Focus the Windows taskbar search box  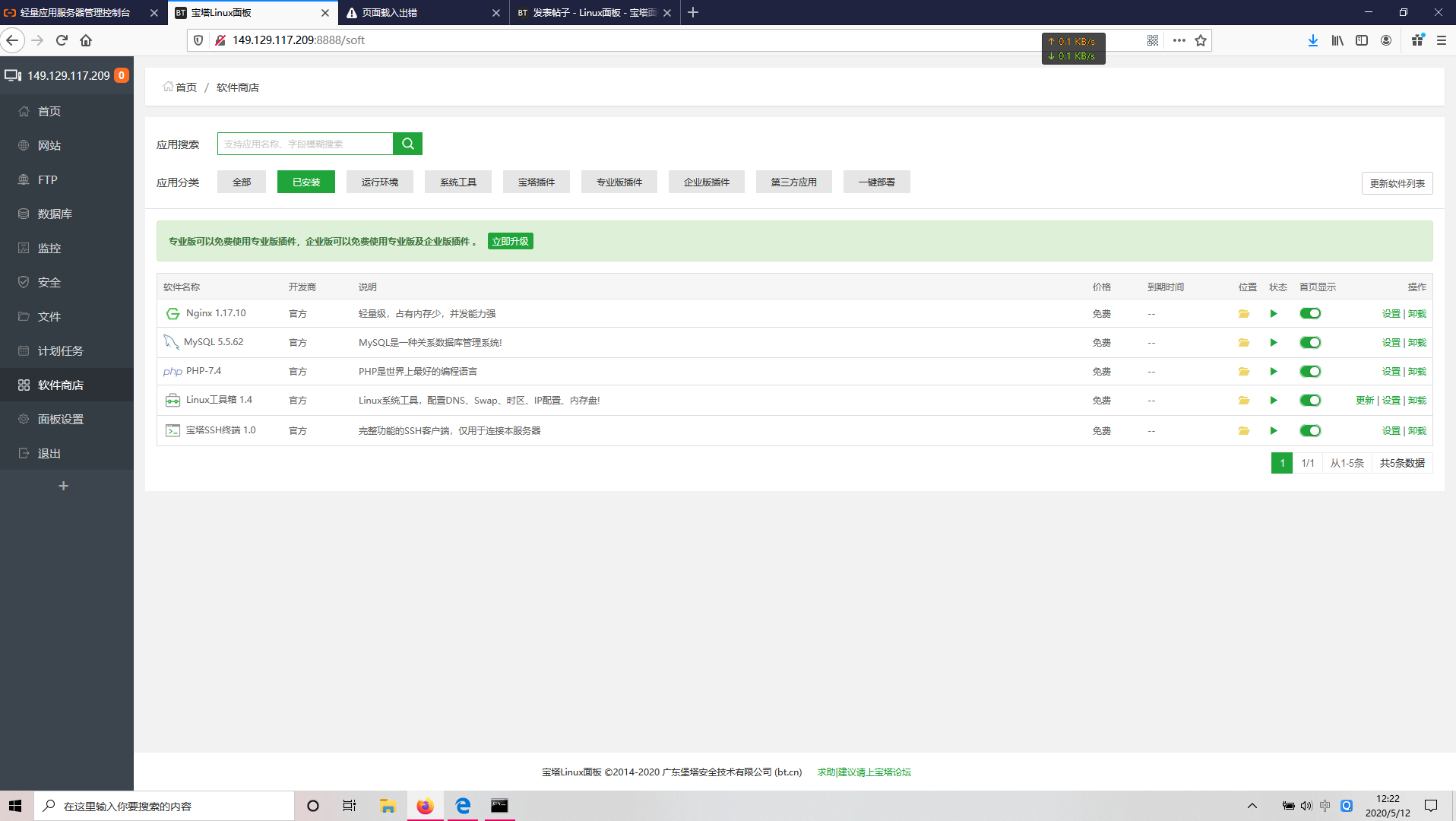pyautogui.click(x=163, y=806)
